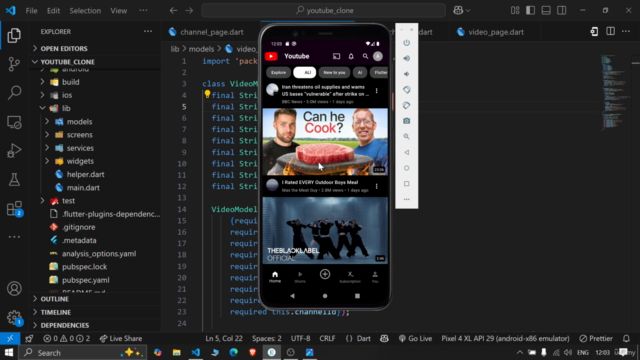The height and width of the screenshot is (360, 640).
Task: Select the Explore chip in Youtube app
Action: click(278, 73)
